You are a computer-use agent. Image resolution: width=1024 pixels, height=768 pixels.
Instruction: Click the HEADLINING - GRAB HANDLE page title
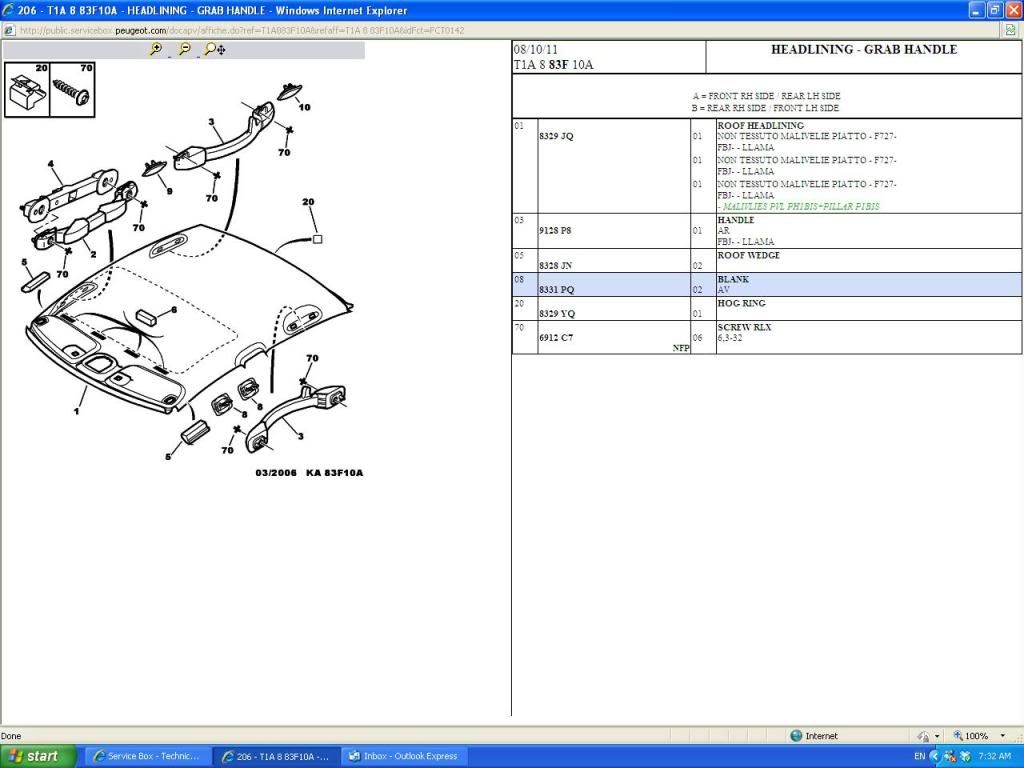tap(864, 50)
